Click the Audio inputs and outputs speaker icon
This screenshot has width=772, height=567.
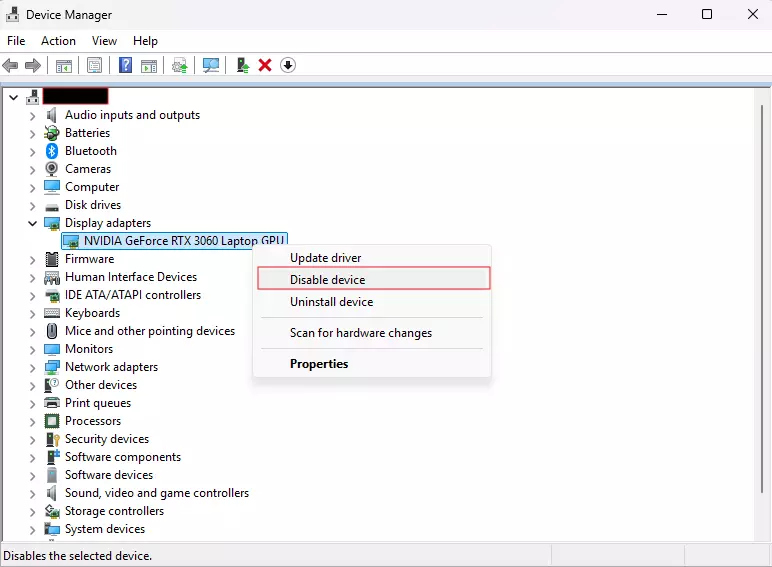pyautogui.click(x=52, y=115)
